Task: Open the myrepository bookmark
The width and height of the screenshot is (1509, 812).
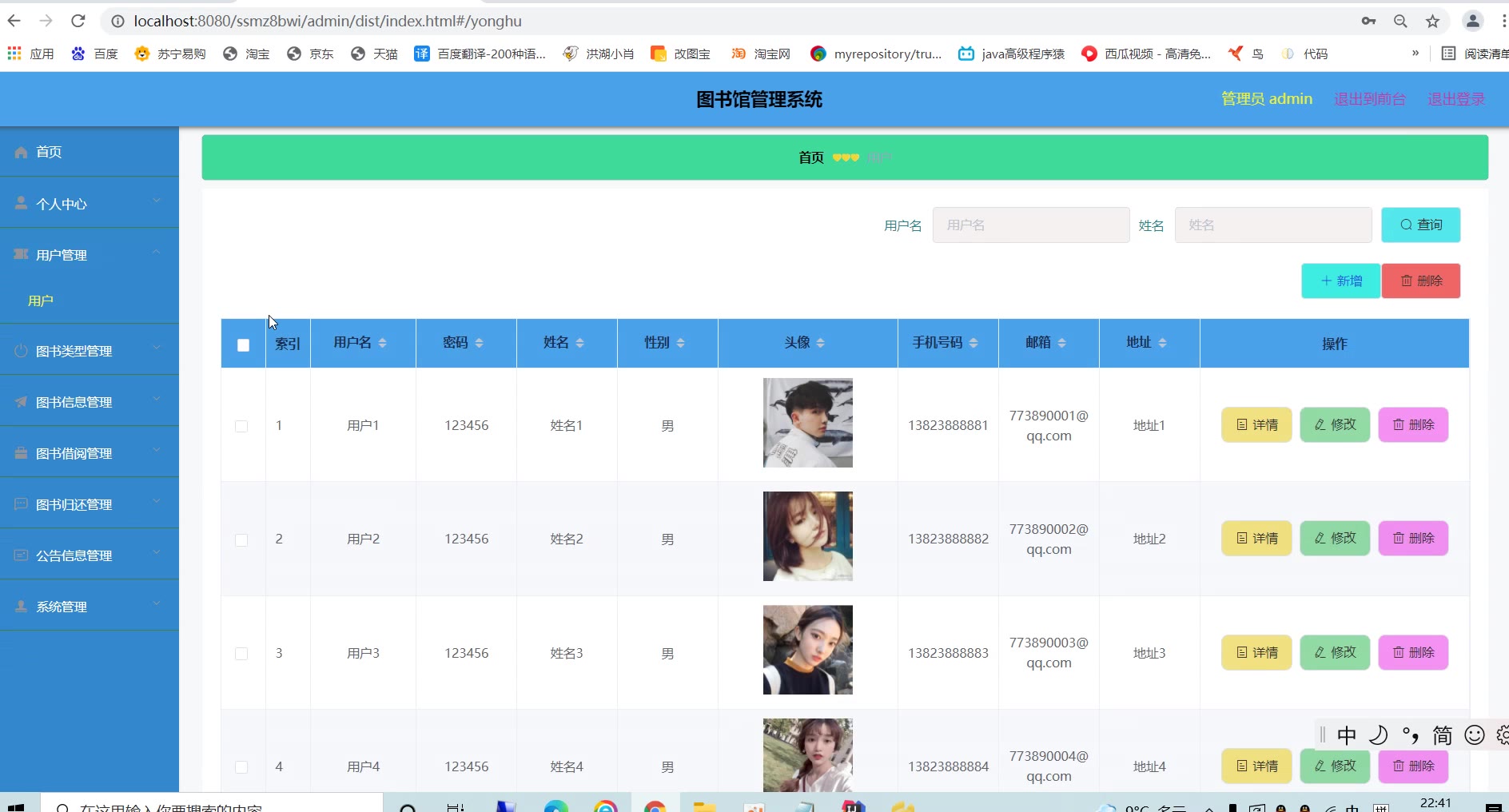Action: tap(876, 54)
